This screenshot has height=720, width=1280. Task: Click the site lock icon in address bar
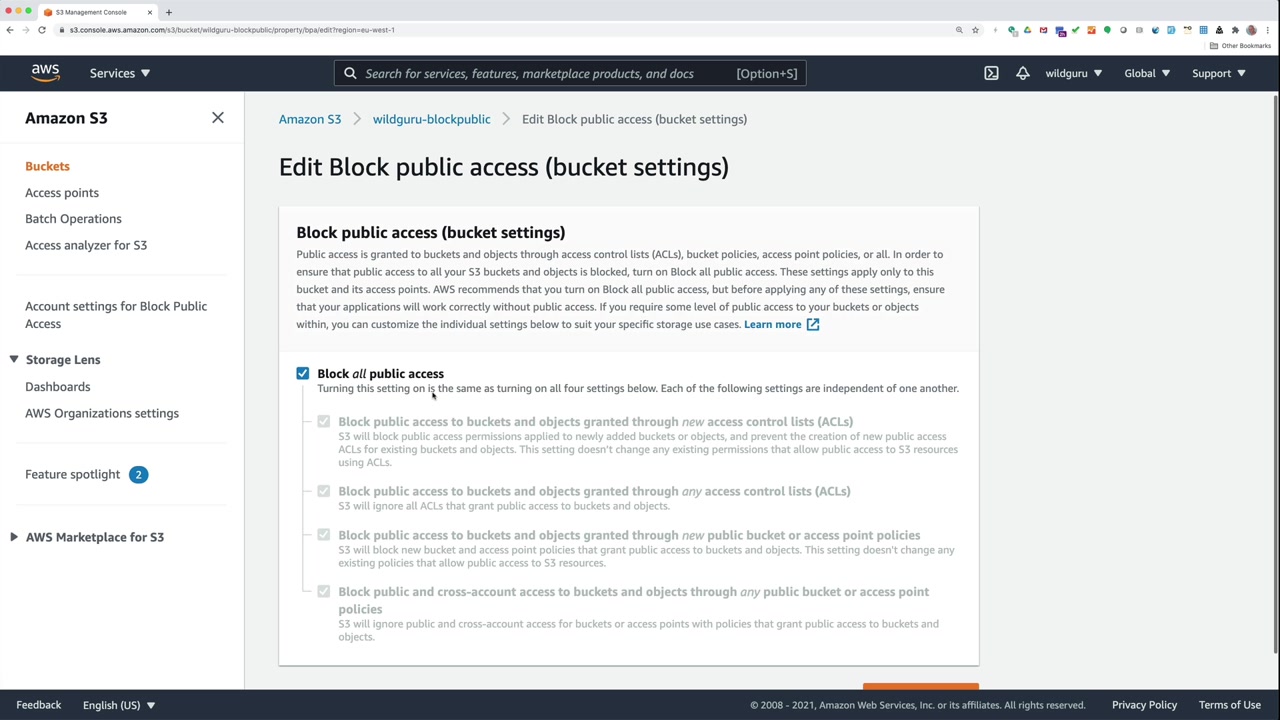[62, 30]
